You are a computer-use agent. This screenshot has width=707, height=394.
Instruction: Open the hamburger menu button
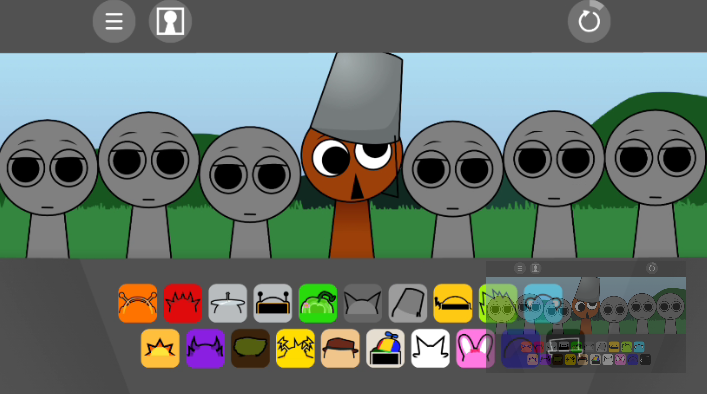114,21
